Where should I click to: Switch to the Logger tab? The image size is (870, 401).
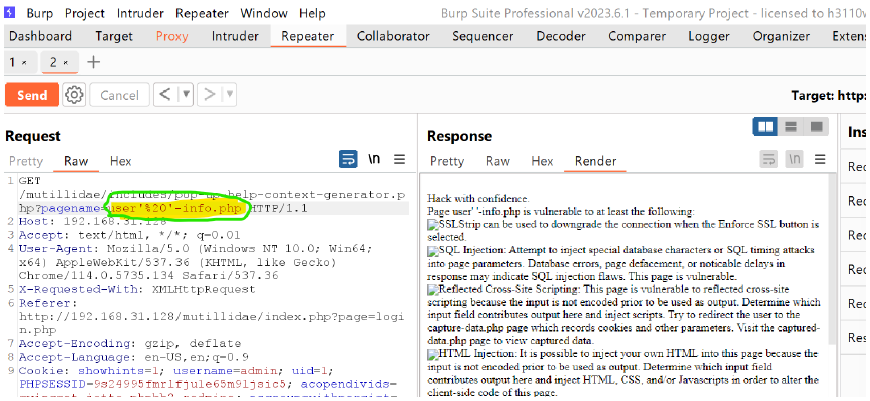(709, 37)
